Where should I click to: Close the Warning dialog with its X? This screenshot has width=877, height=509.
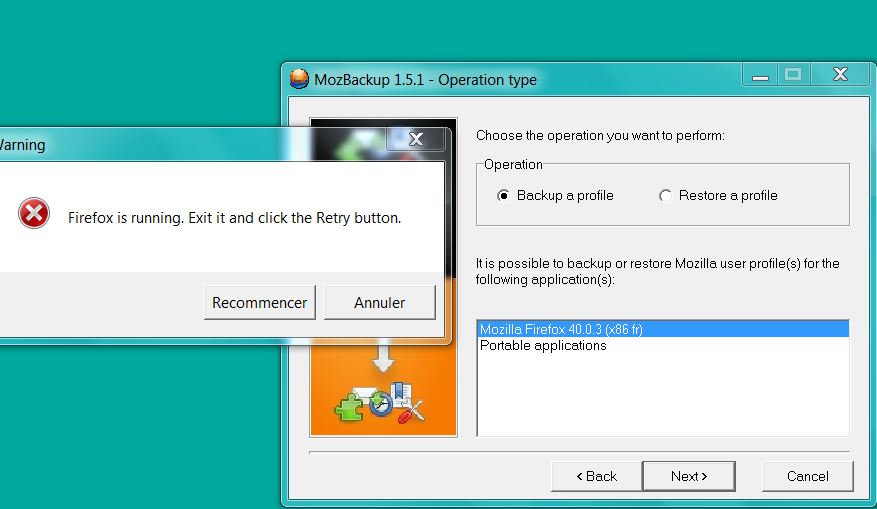click(416, 139)
